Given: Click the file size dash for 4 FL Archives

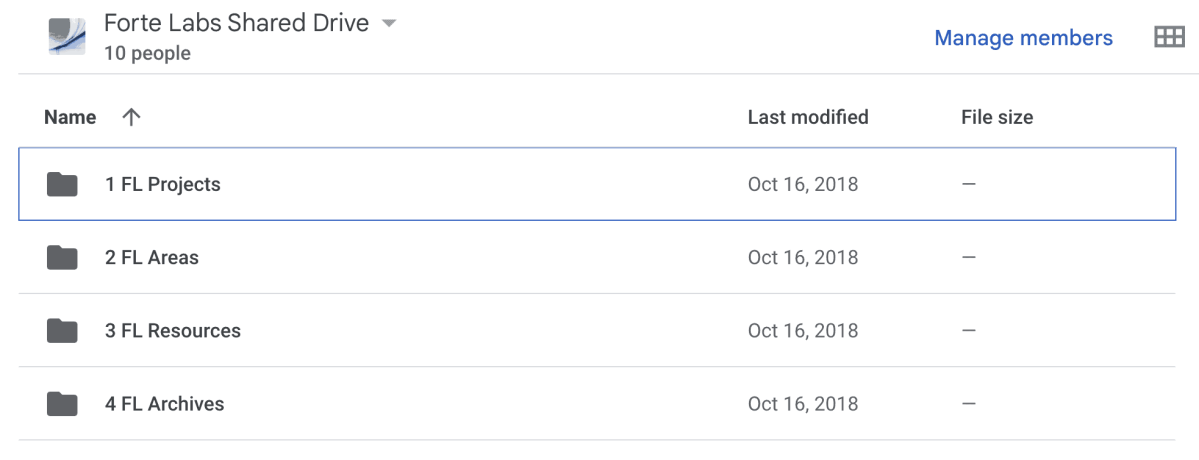Looking at the screenshot, I should pos(968,404).
